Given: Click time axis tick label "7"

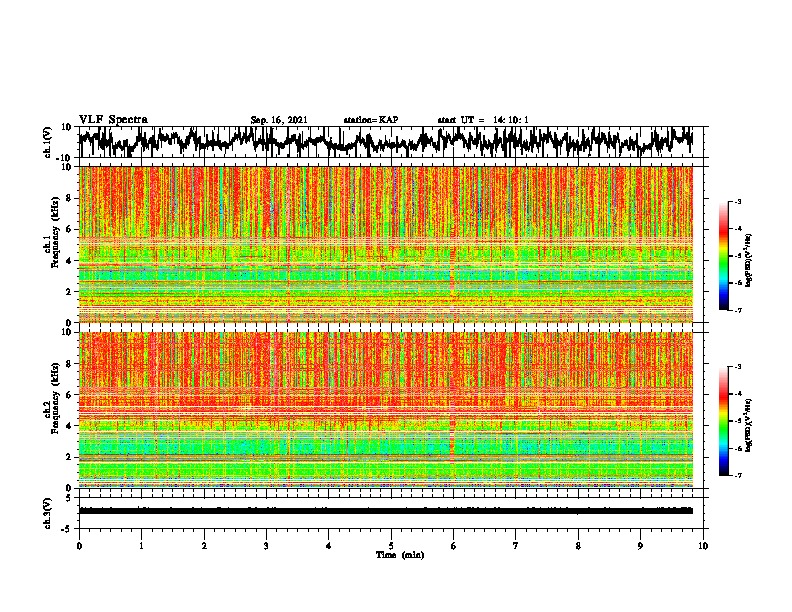Looking at the screenshot, I should pyautogui.click(x=516, y=546).
